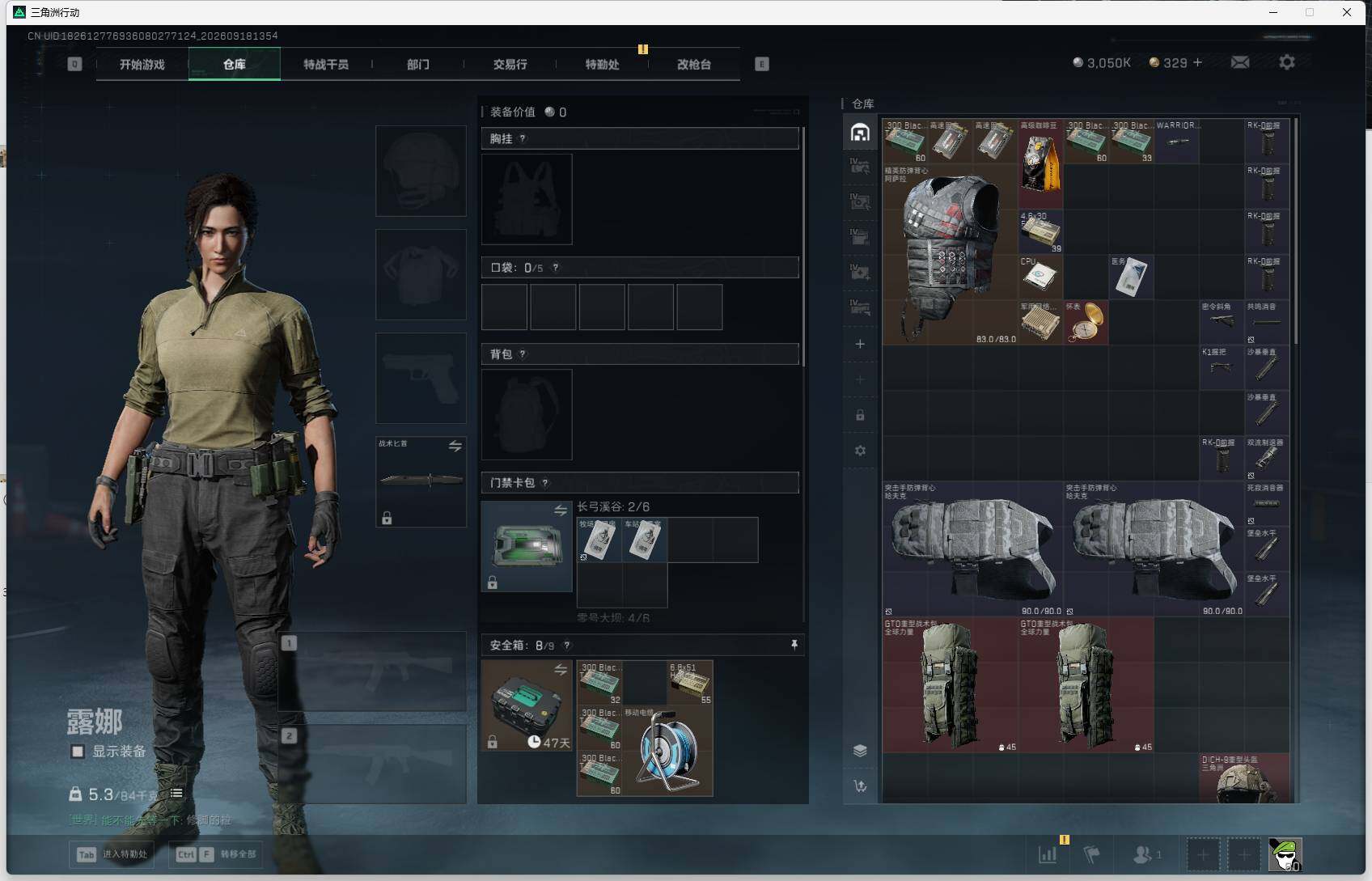
Task: Open the friends icon showing 1
Action: tap(1147, 854)
